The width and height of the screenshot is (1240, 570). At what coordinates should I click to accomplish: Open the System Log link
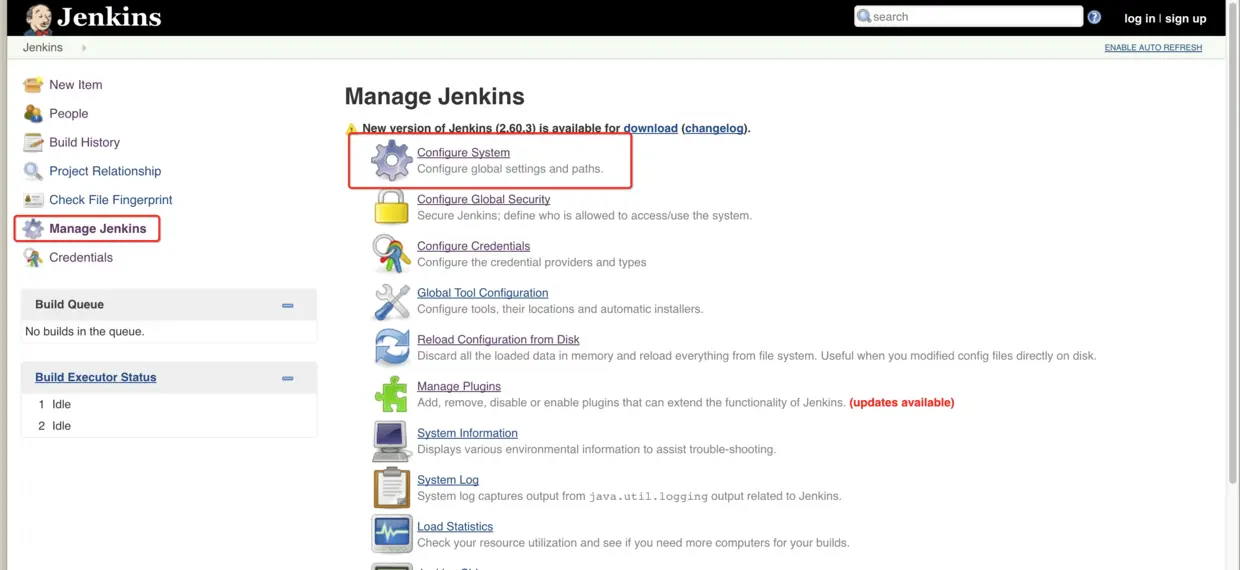click(x=448, y=480)
